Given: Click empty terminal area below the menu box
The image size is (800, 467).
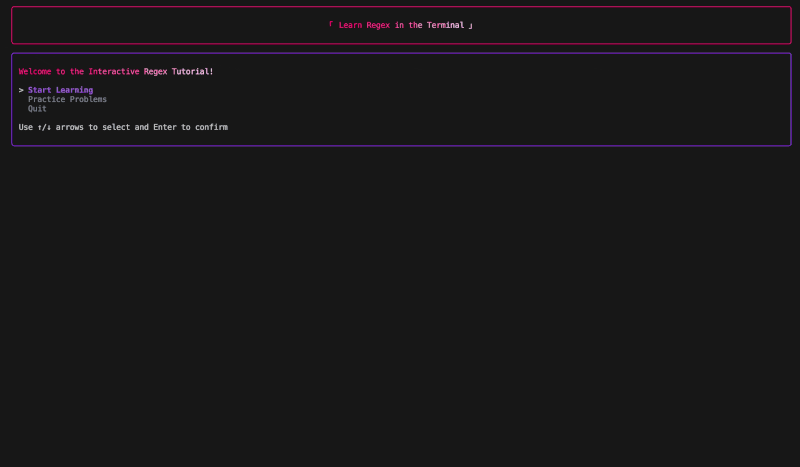Looking at the screenshot, I should 400,300.
